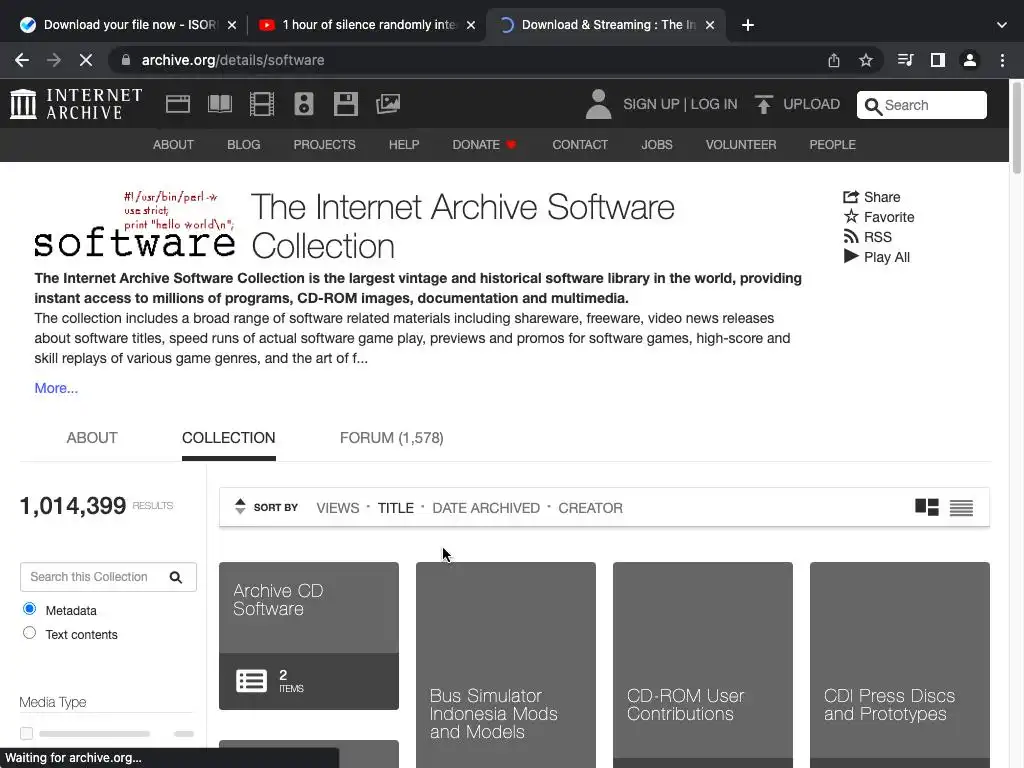Toggle sort direction arrows beside SORT BY

pyautogui.click(x=240, y=506)
